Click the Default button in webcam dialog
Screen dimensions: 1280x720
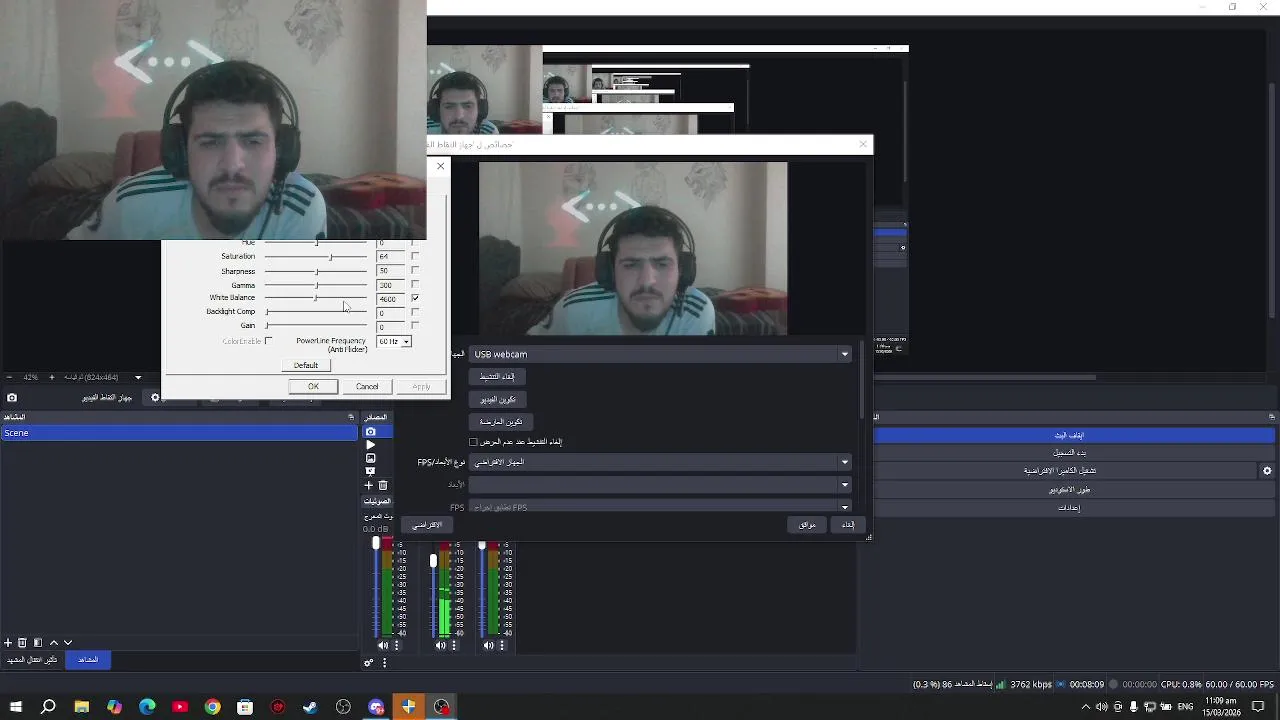(306, 365)
